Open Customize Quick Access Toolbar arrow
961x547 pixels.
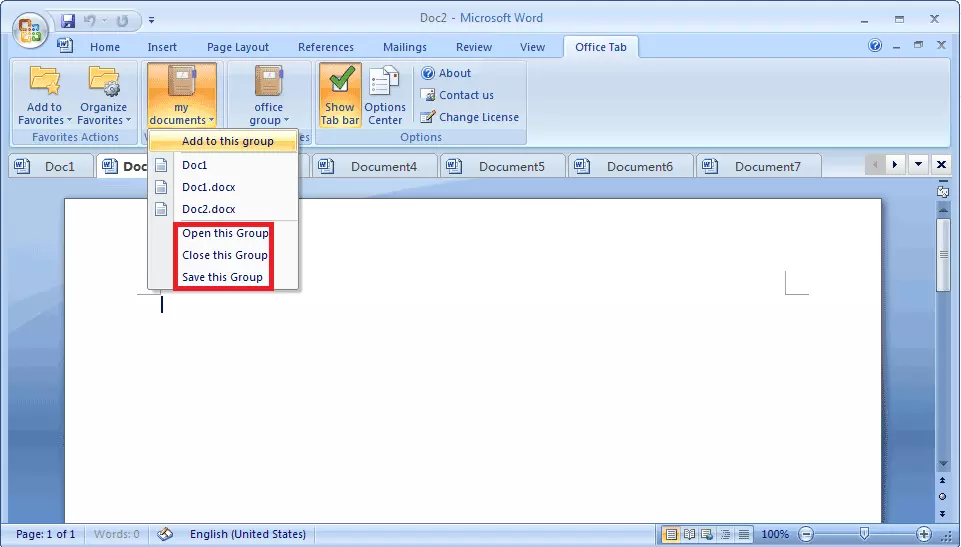[x=151, y=21]
